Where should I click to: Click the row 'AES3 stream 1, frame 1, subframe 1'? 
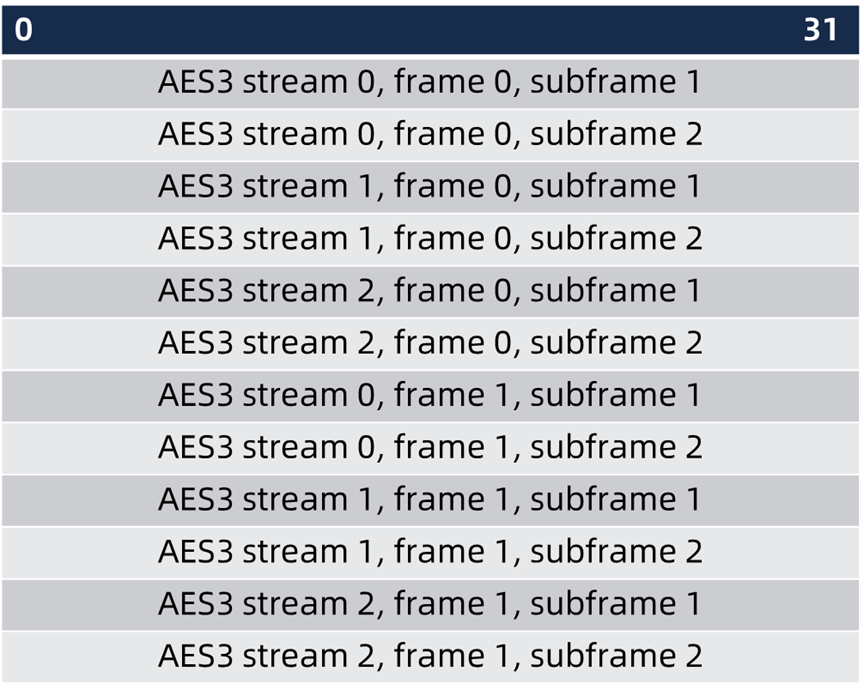pyautogui.click(x=430, y=499)
